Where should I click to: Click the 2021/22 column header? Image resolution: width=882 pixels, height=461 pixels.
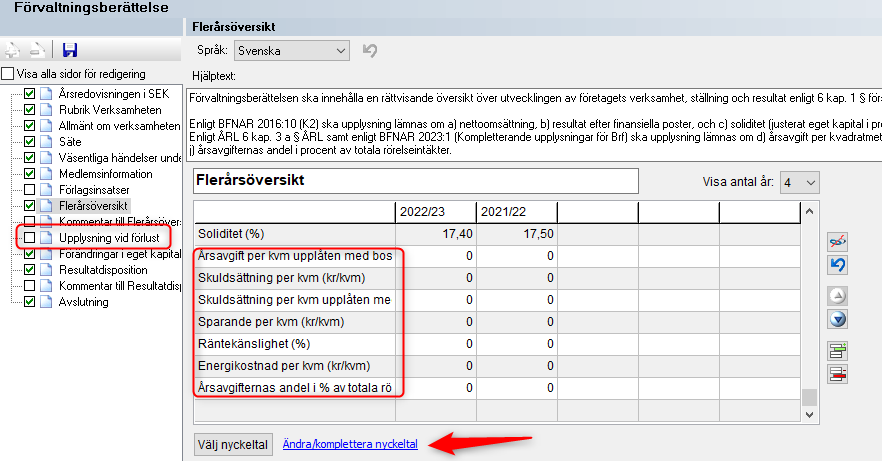[x=517, y=212]
